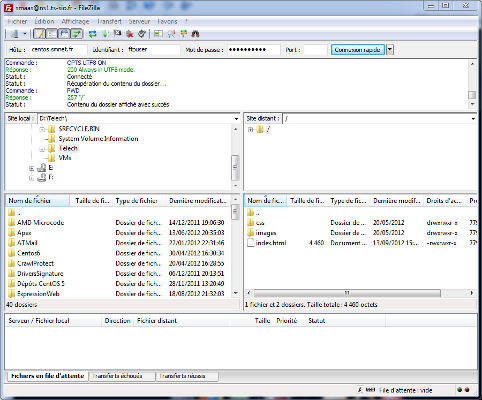482x400 pixels.
Task: Open the ? help menu
Action: [186, 21]
